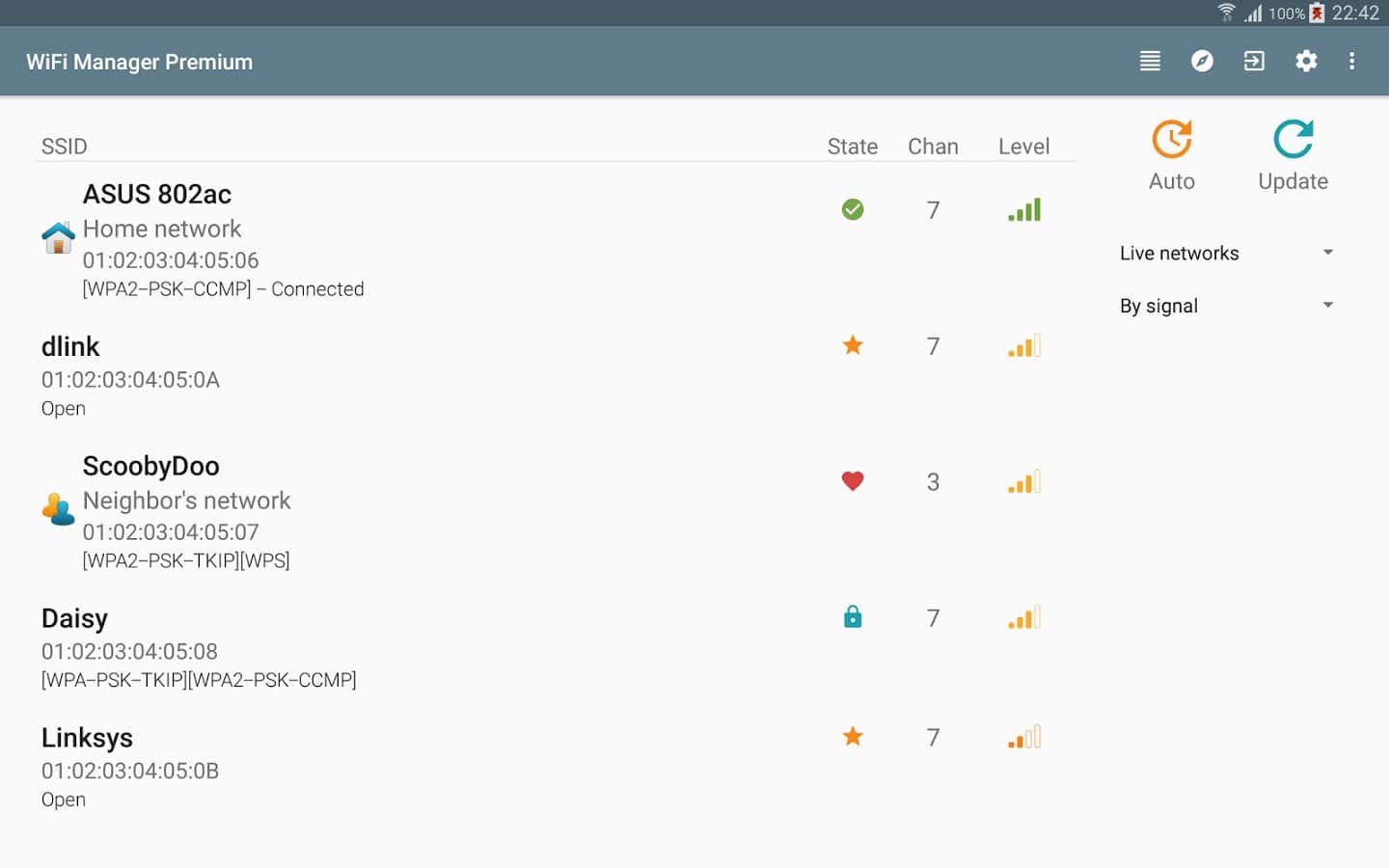This screenshot has height=868, width=1389.
Task: Expand the Live networks dropdown
Action: tap(1227, 254)
